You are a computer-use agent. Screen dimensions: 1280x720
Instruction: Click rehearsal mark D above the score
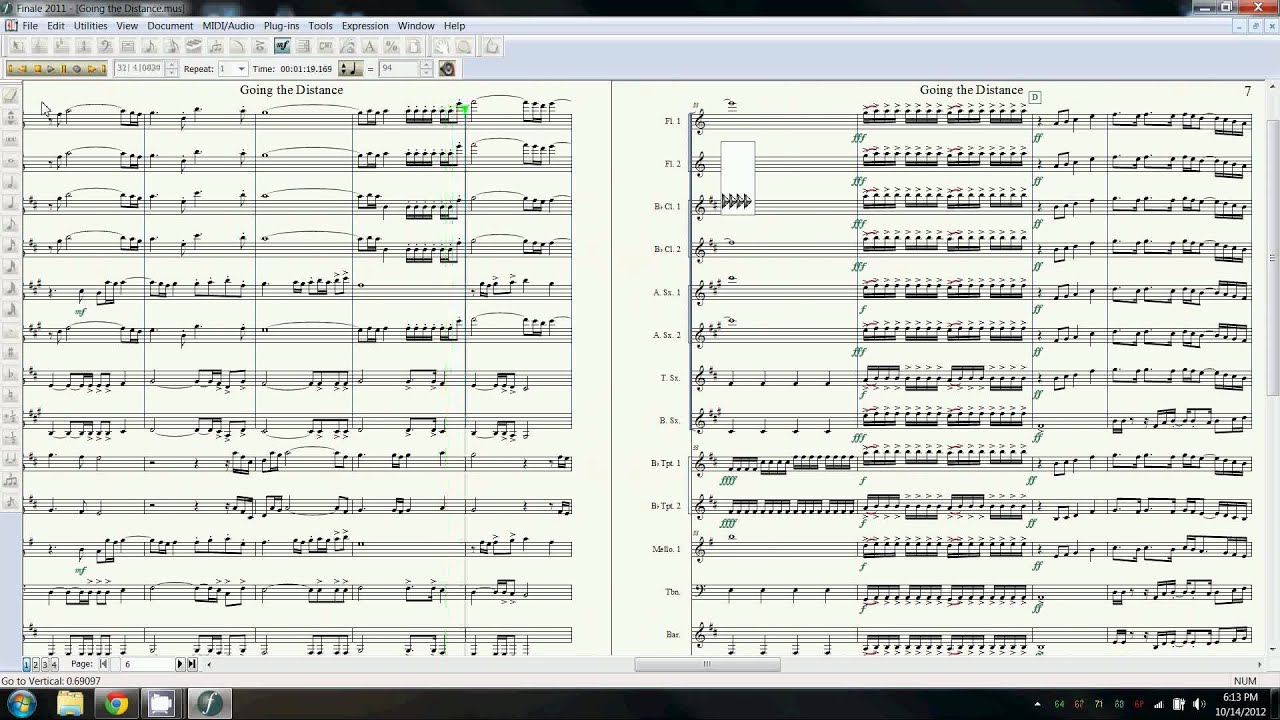tap(1035, 97)
